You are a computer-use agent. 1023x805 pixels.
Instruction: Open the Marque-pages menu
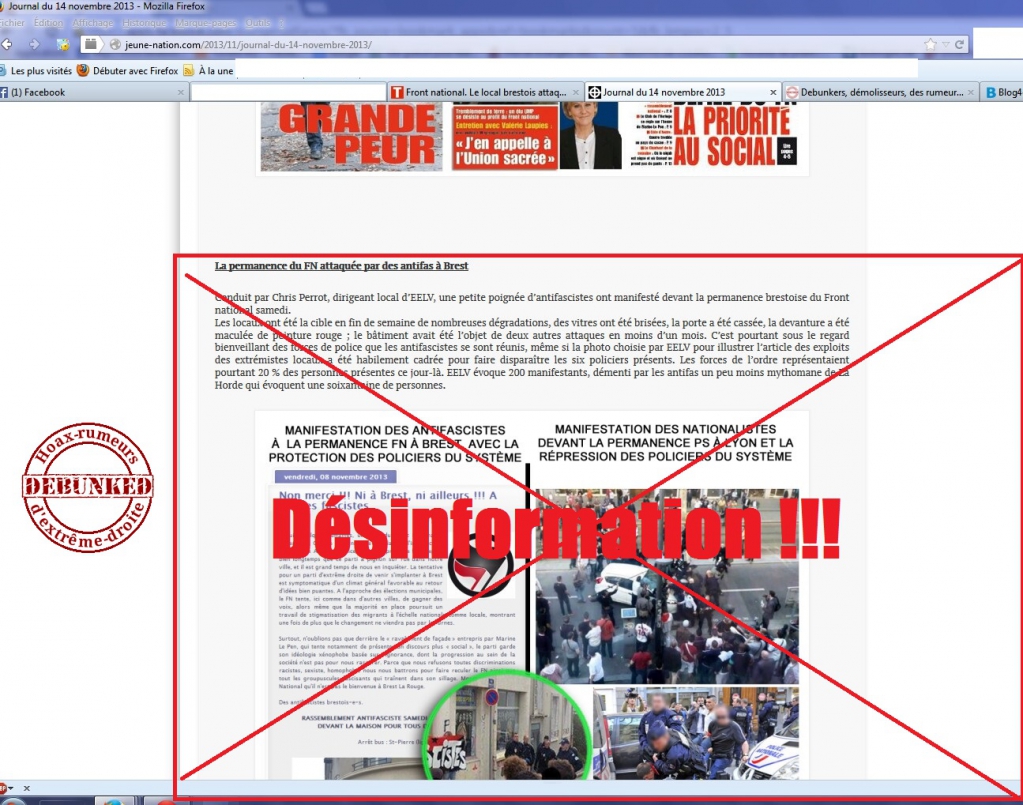pyautogui.click(x=206, y=23)
